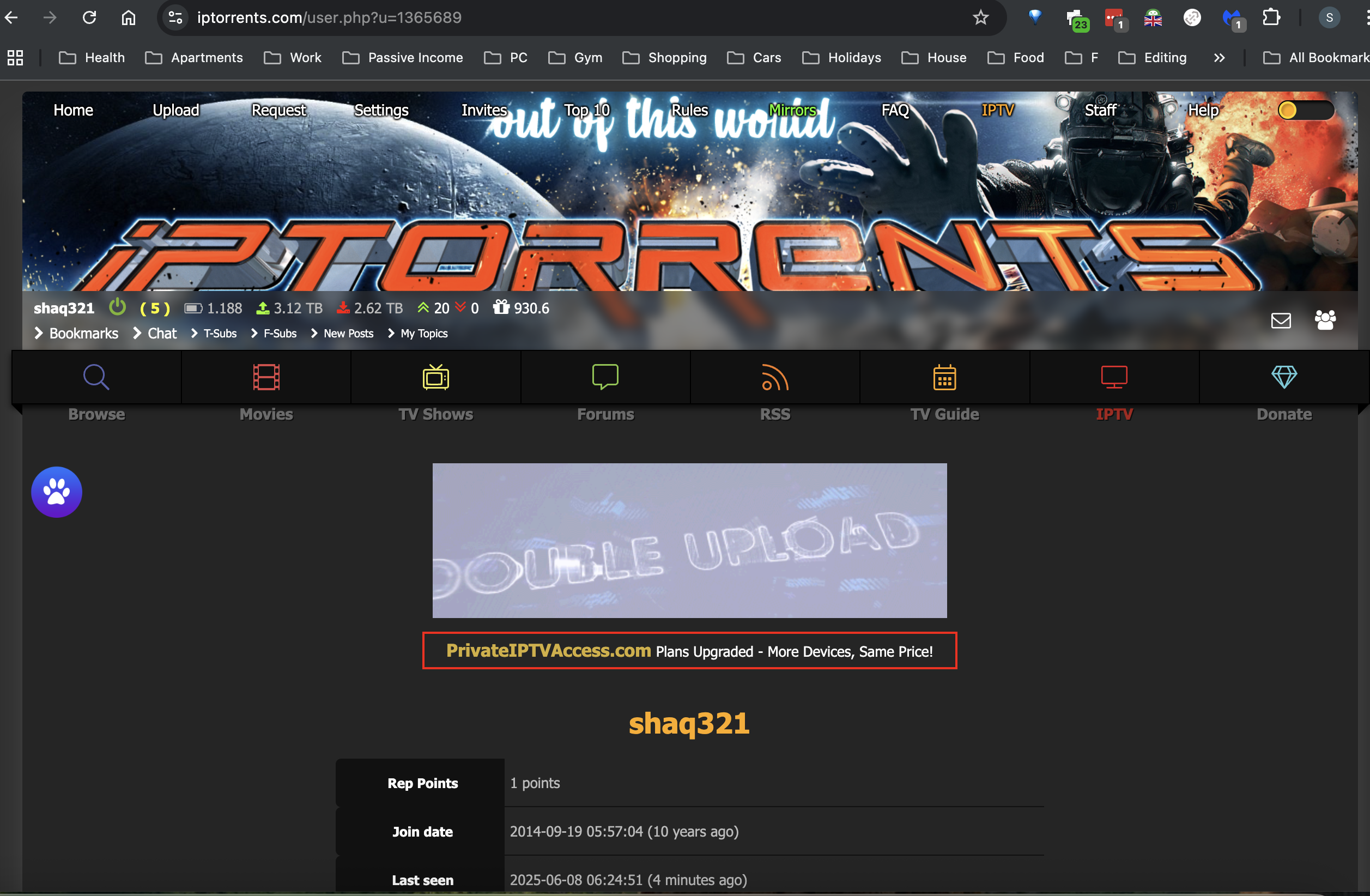
Task: Open the apps grid in bookmarks bar
Action: tap(15, 58)
